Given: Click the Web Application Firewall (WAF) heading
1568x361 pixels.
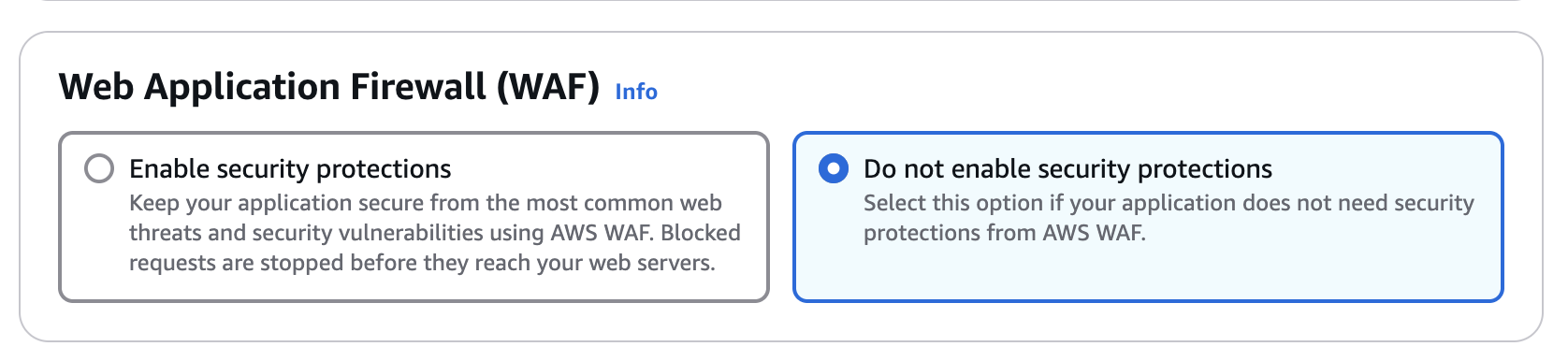Looking at the screenshot, I should click(x=329, y=87).
